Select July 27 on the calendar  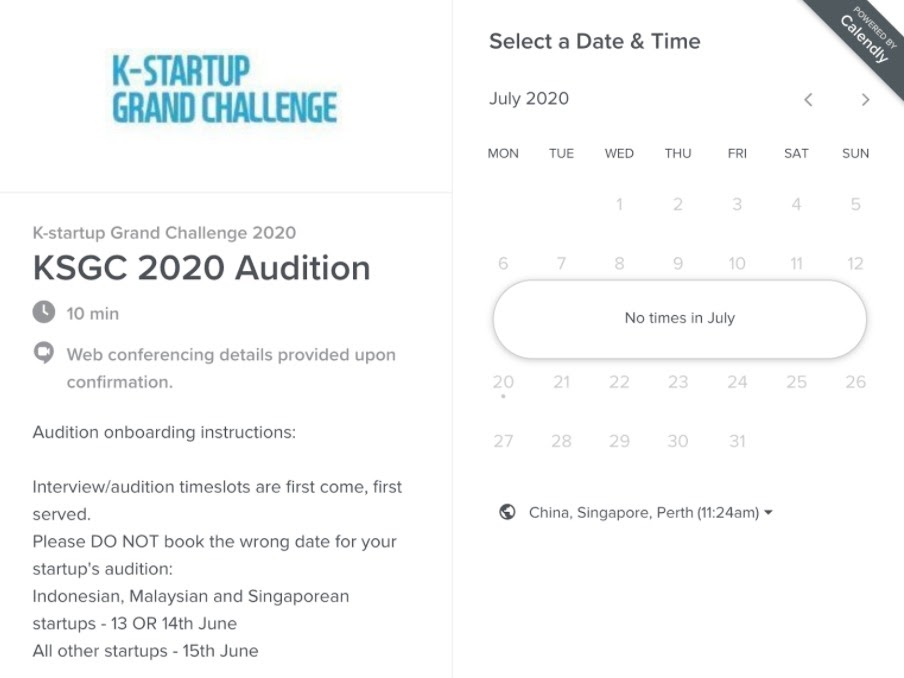tap(503, 441)
